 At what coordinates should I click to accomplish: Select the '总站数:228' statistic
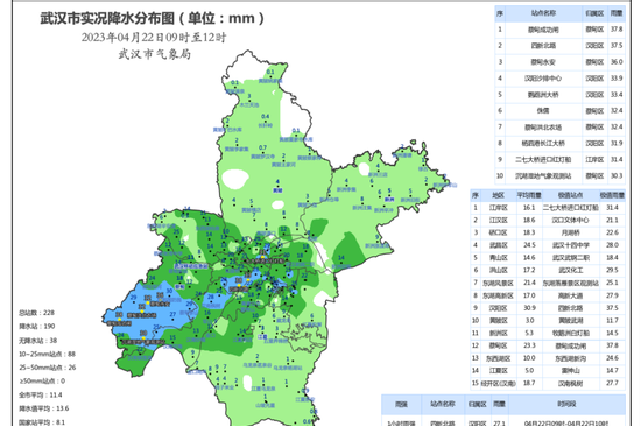pyautogui.click(x=37, y=313)
